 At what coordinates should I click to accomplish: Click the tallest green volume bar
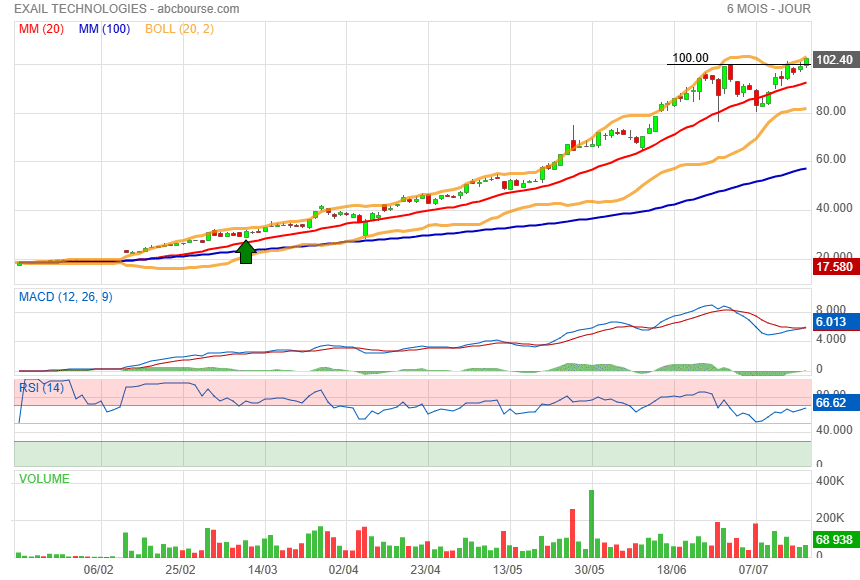[591, 524]
